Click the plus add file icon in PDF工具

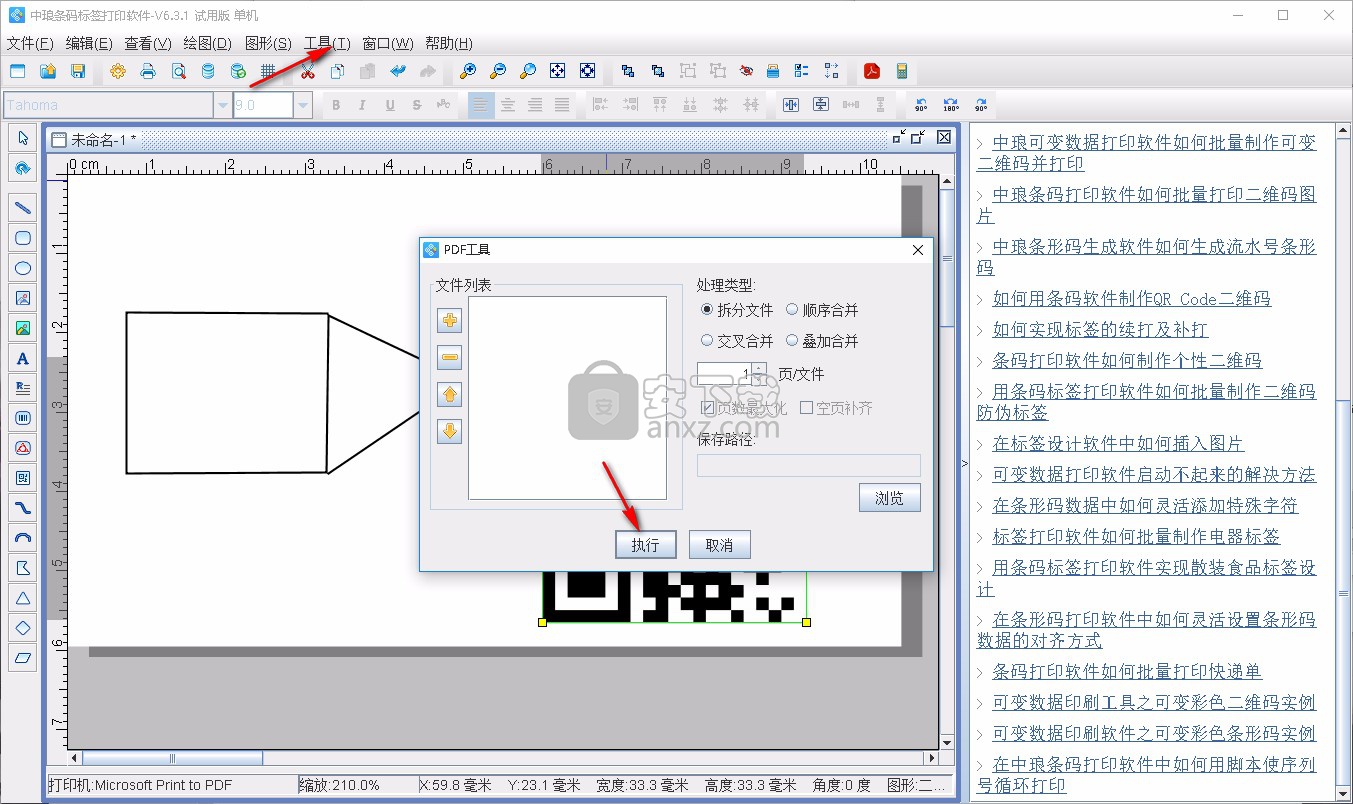[x=450, y=321]
